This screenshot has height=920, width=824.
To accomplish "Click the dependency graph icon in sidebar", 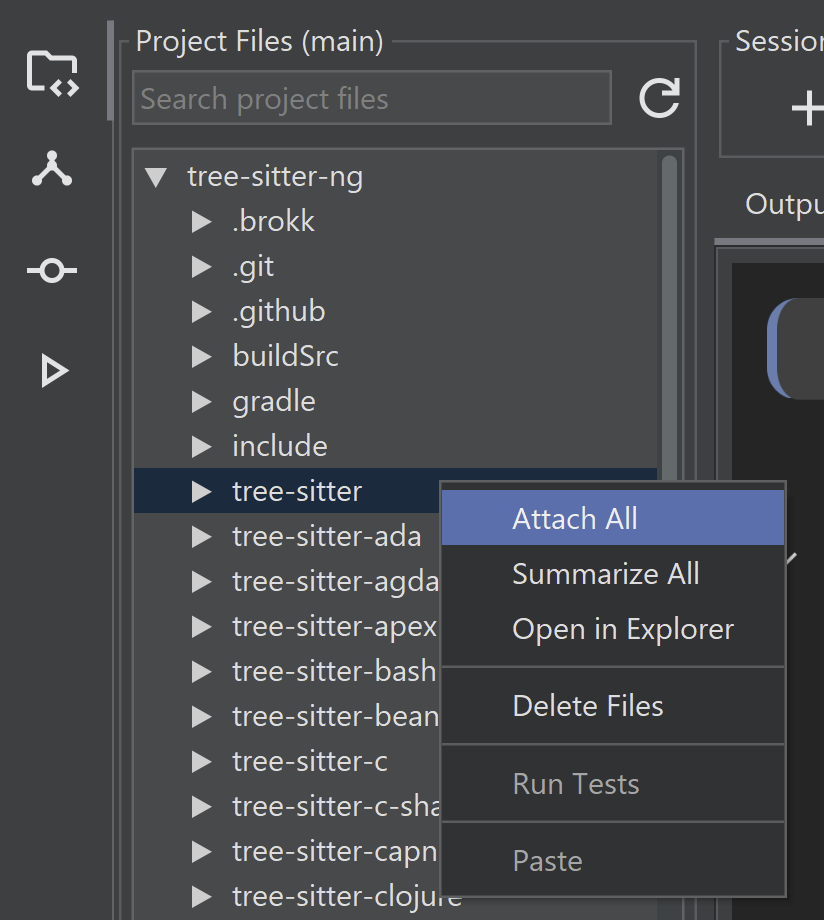I will click(52, 170).
